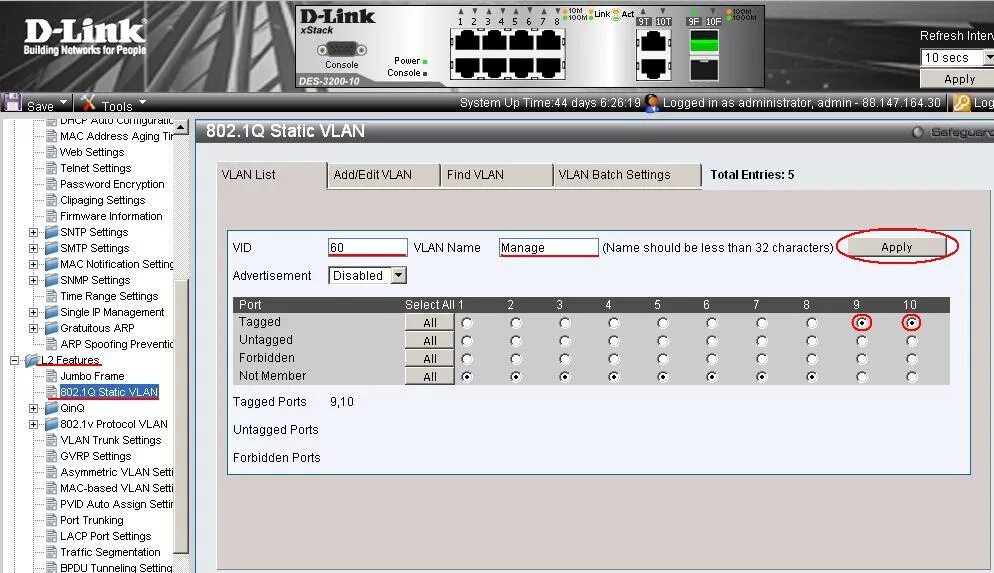The height and width of the screenshot is (573, 994).
Task: Expand the SNTP Settings node
Action: (x=34, y=233)
